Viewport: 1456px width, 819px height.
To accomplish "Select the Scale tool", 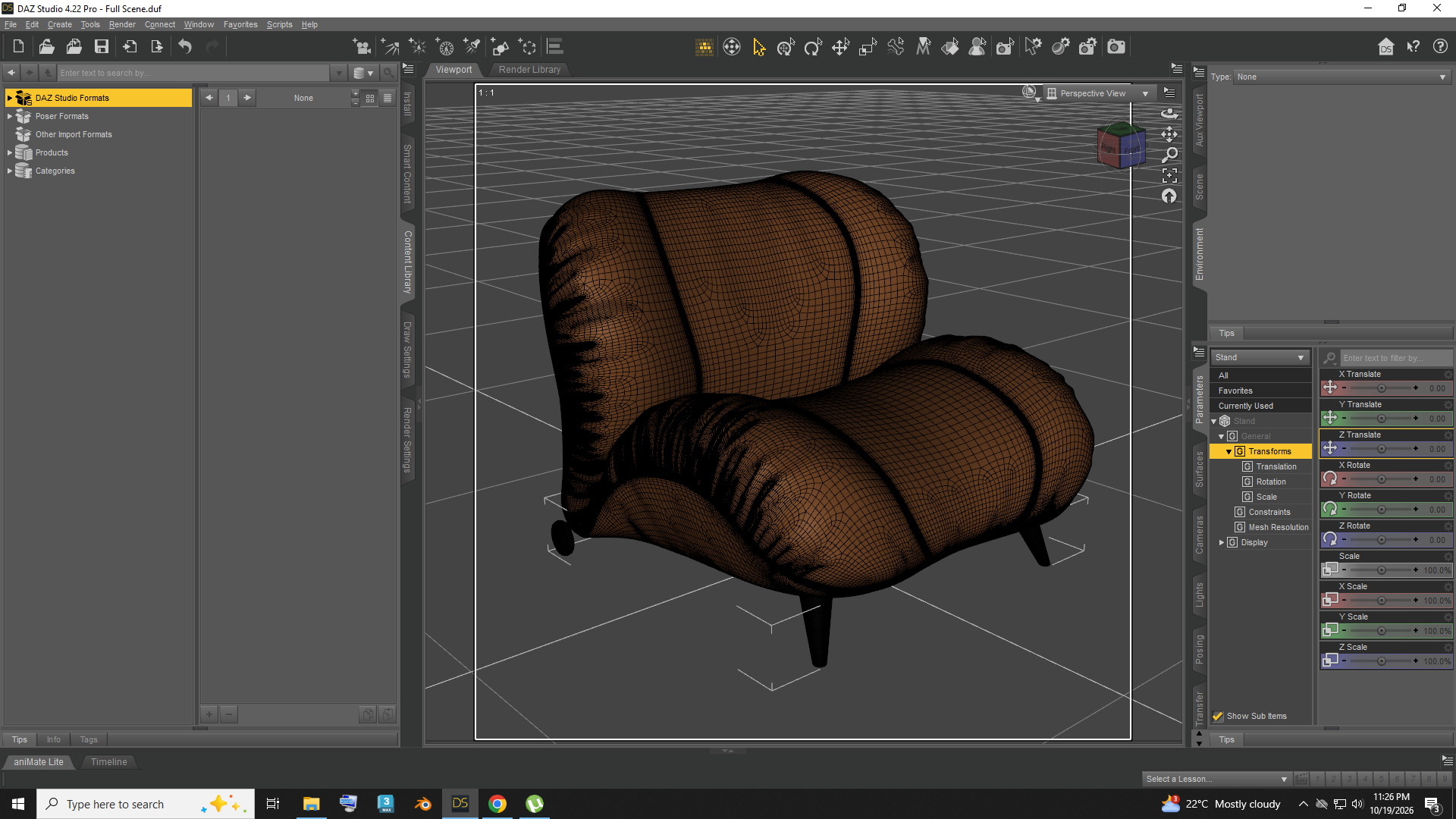I will click(868, 47).
